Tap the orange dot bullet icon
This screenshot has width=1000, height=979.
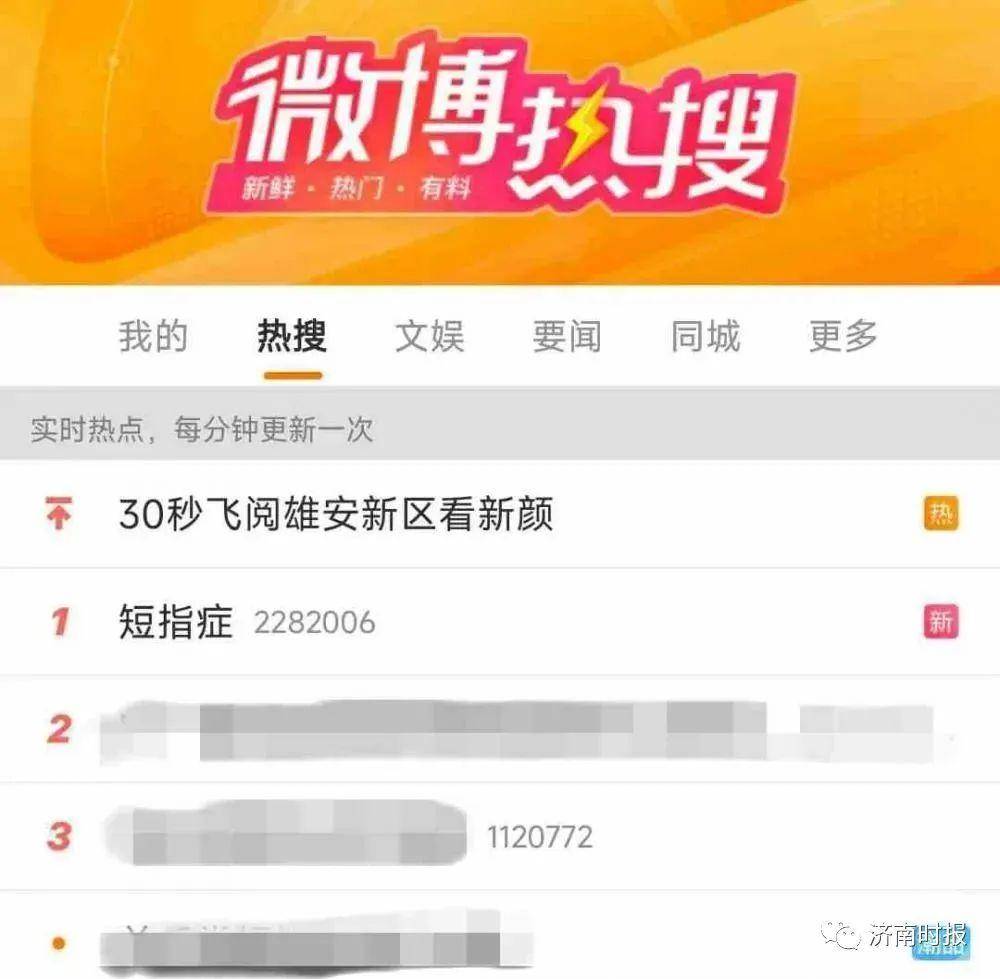59,943
